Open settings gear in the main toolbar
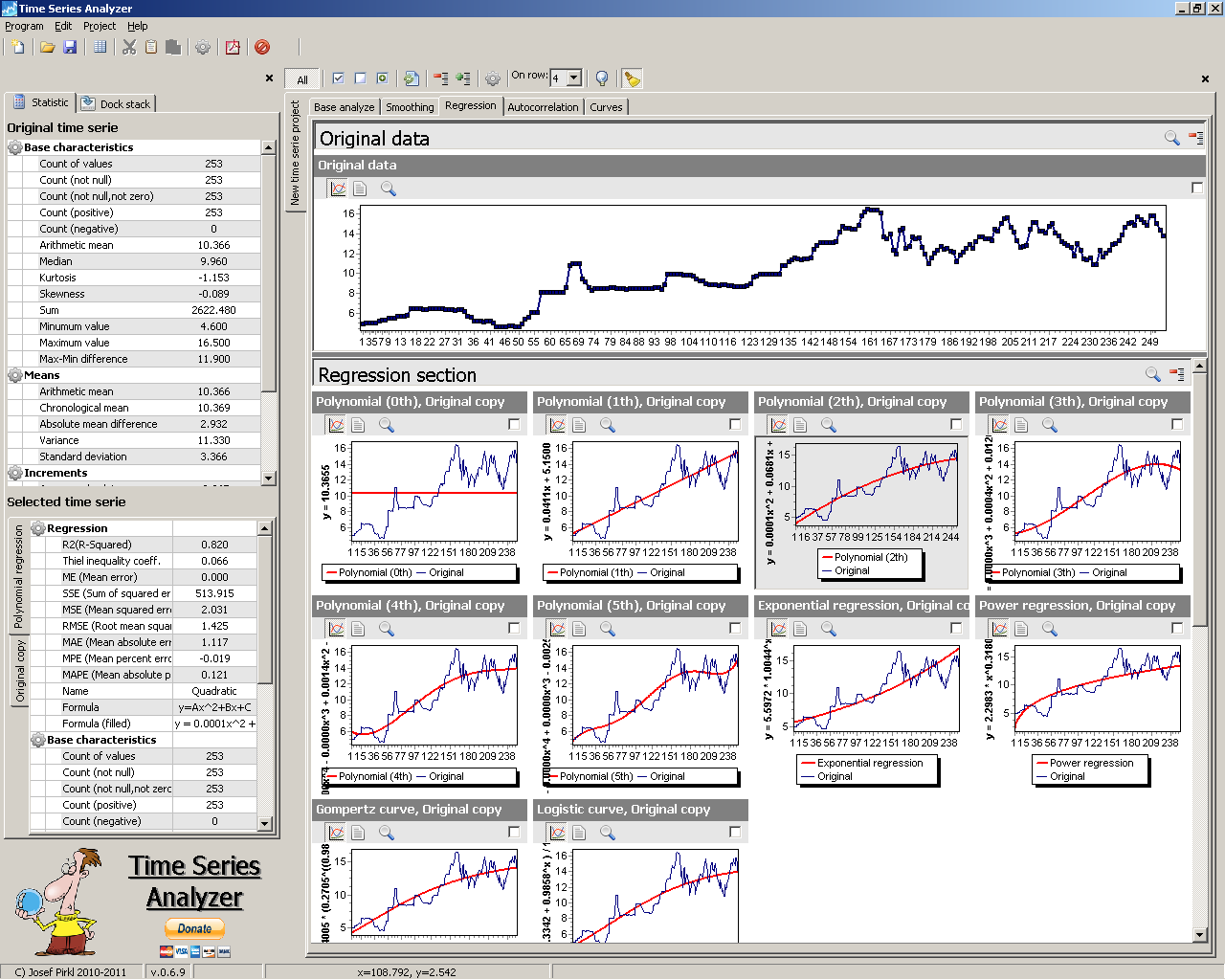This screenshot has width=1225, height=980. [x=203, y=47]
